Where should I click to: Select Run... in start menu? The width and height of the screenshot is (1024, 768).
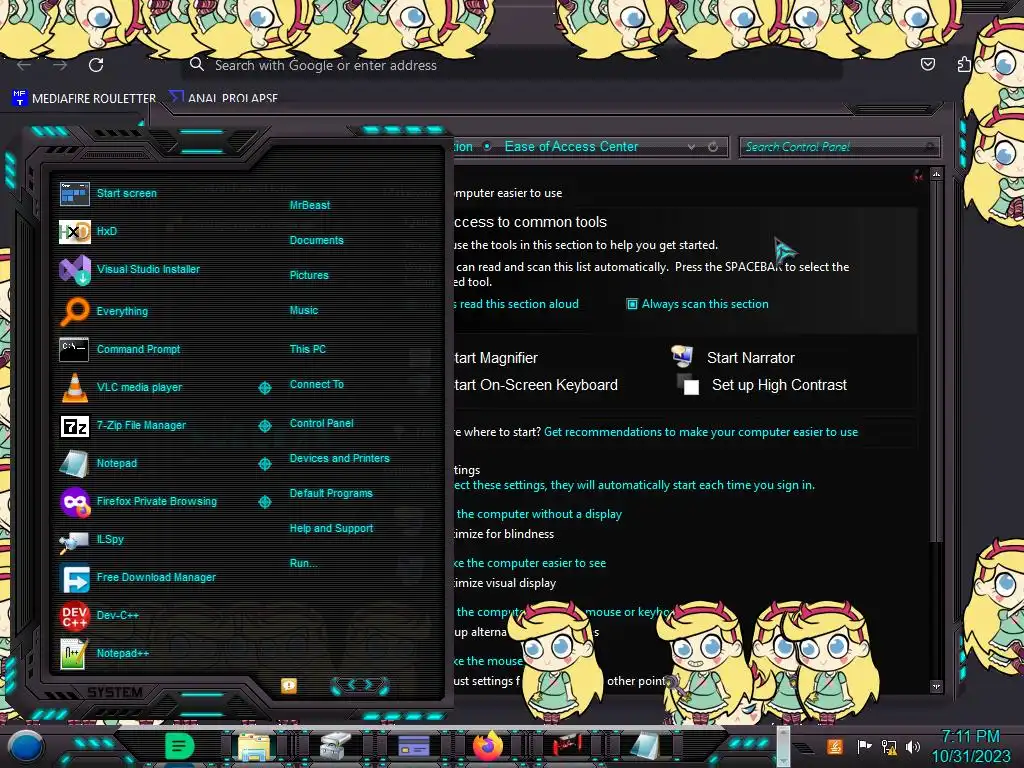[304, 564]
